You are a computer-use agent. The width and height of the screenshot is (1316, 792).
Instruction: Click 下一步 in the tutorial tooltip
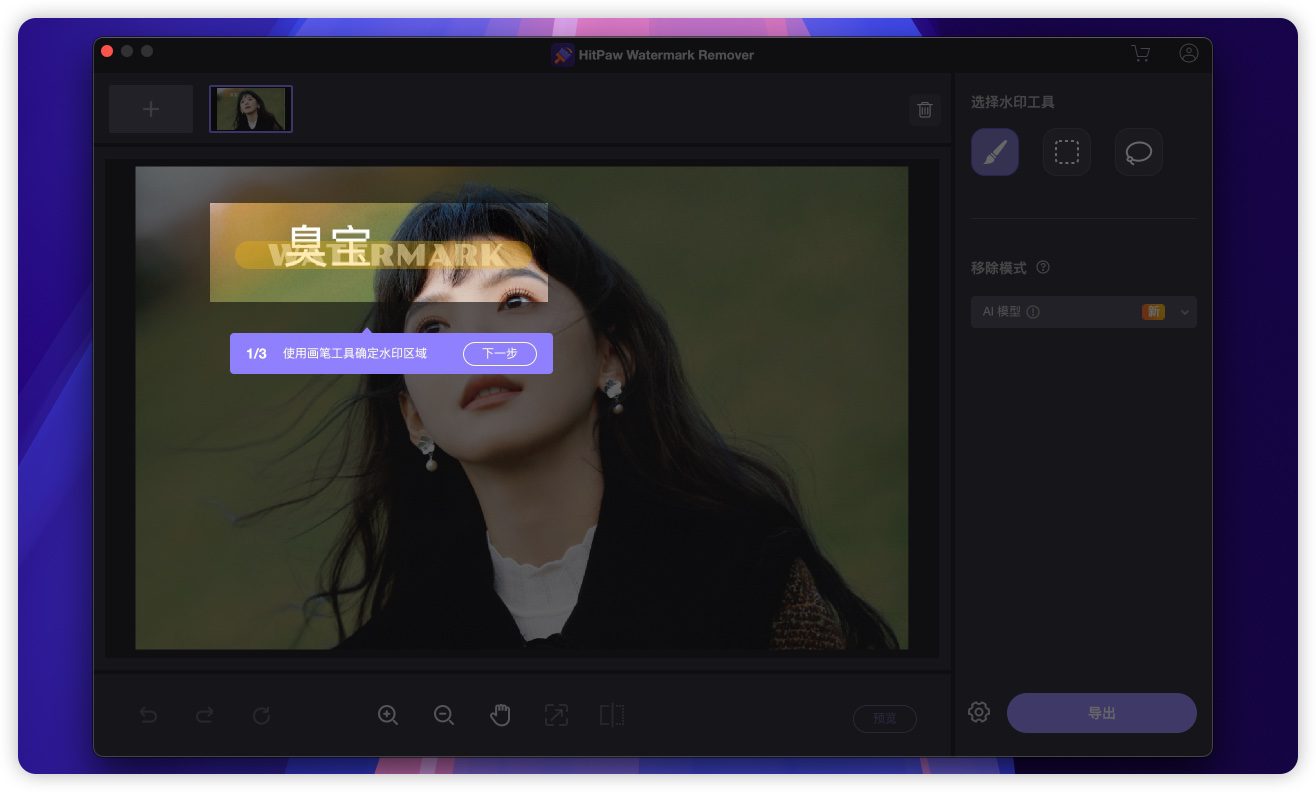pos(500,353)
